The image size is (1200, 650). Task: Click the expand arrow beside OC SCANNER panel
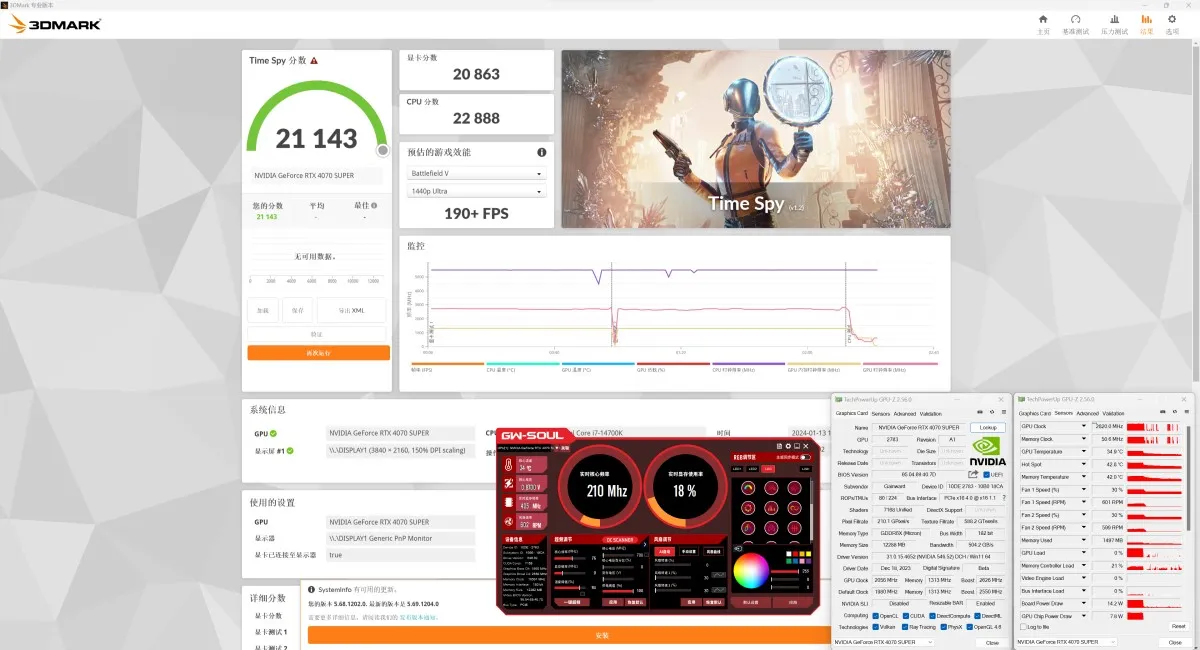pyautogui.click(x=645, y=544)
